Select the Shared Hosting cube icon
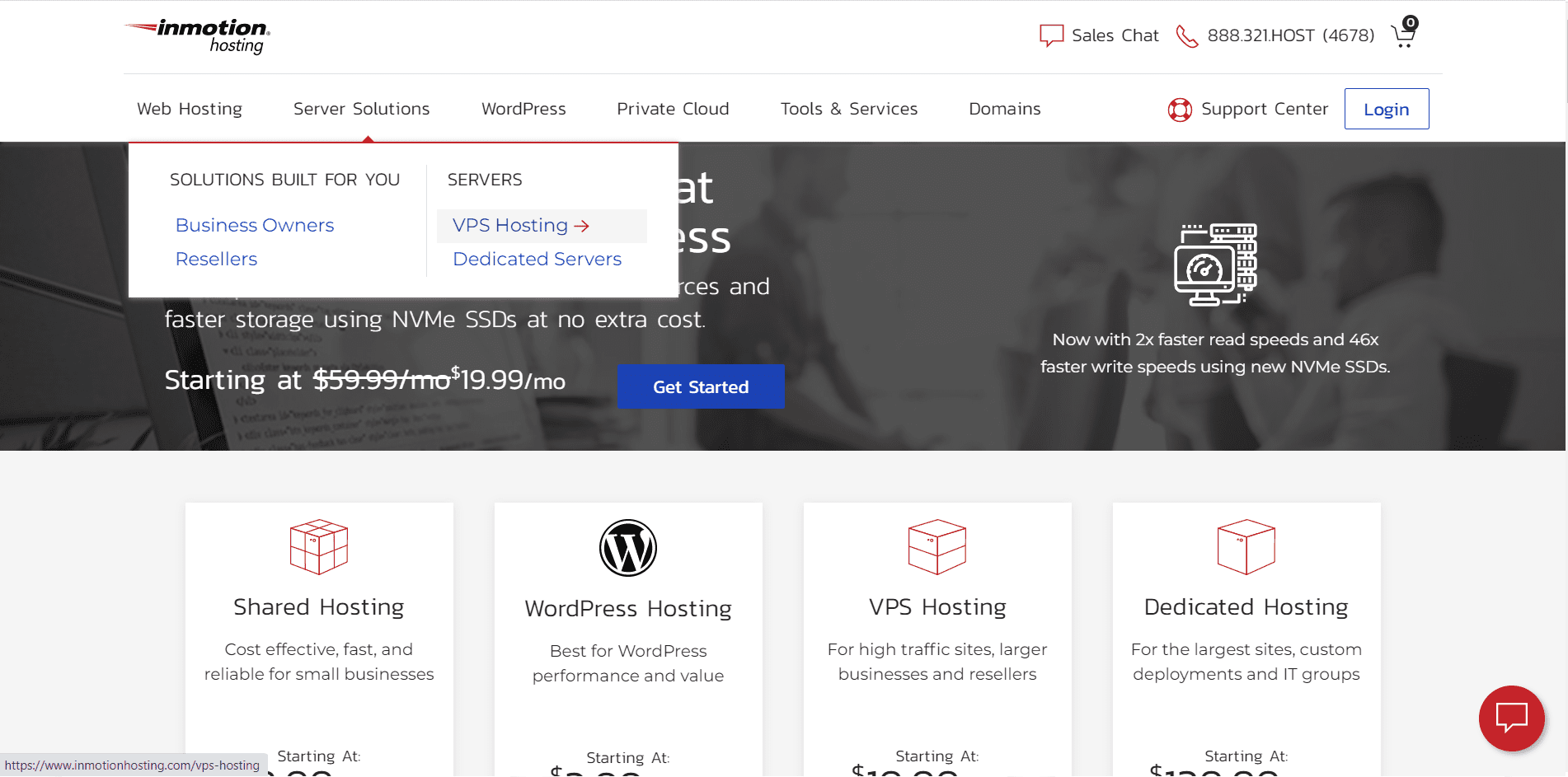Image resolution: width=1568 pixels, height=777 pixels. pos(318,546)
